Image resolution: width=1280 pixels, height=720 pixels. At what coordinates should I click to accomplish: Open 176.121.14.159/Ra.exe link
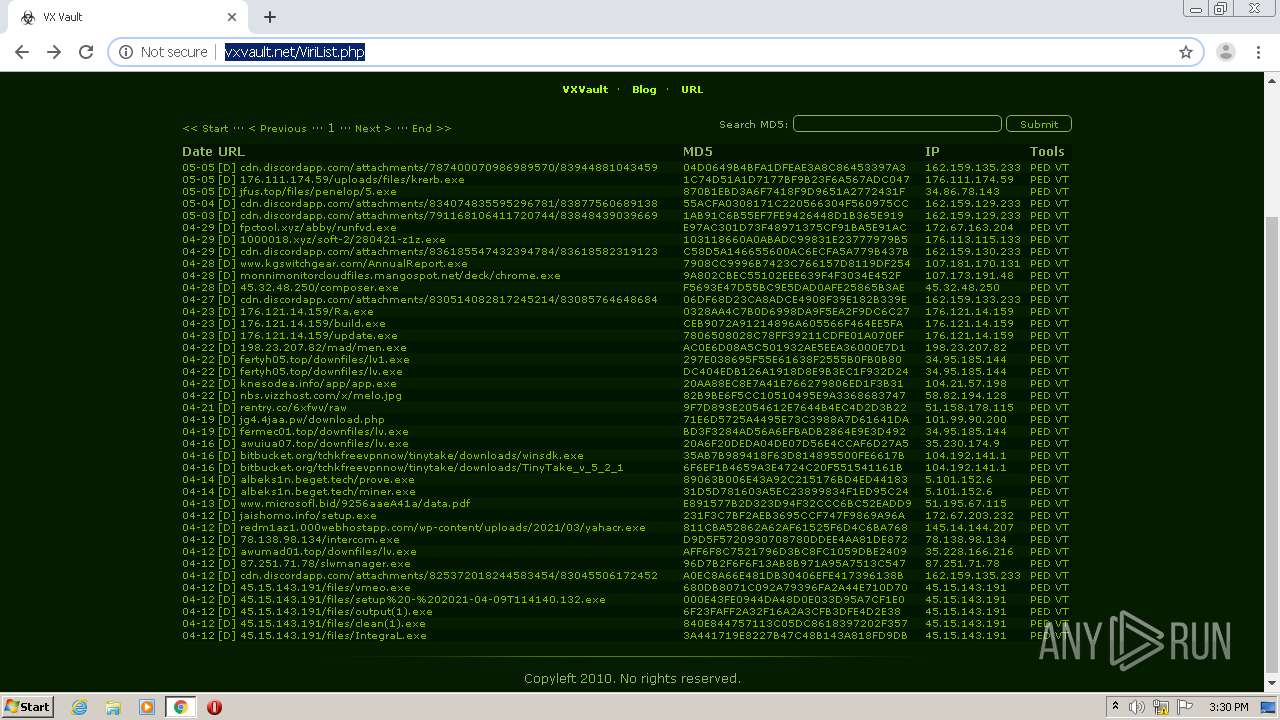pyautogui.click(x=306, y=312)
